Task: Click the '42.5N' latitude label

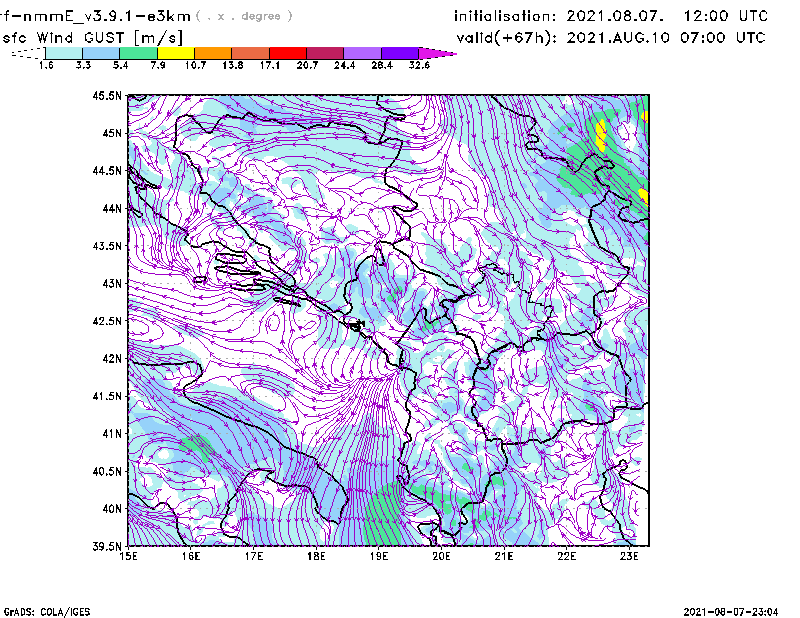Action: coord(107,321)
